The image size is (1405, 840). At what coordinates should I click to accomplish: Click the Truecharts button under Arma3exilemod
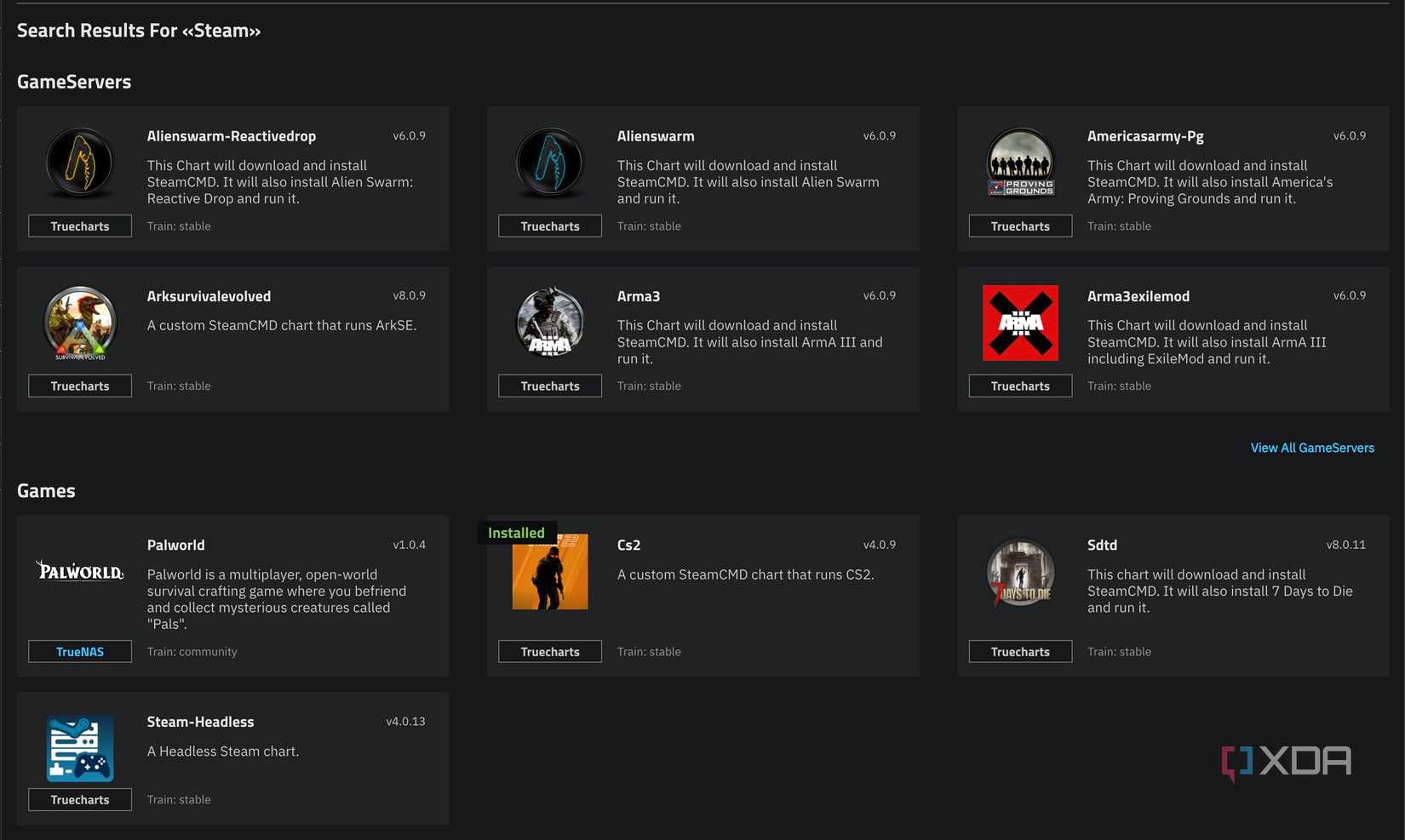point(1020,386)
